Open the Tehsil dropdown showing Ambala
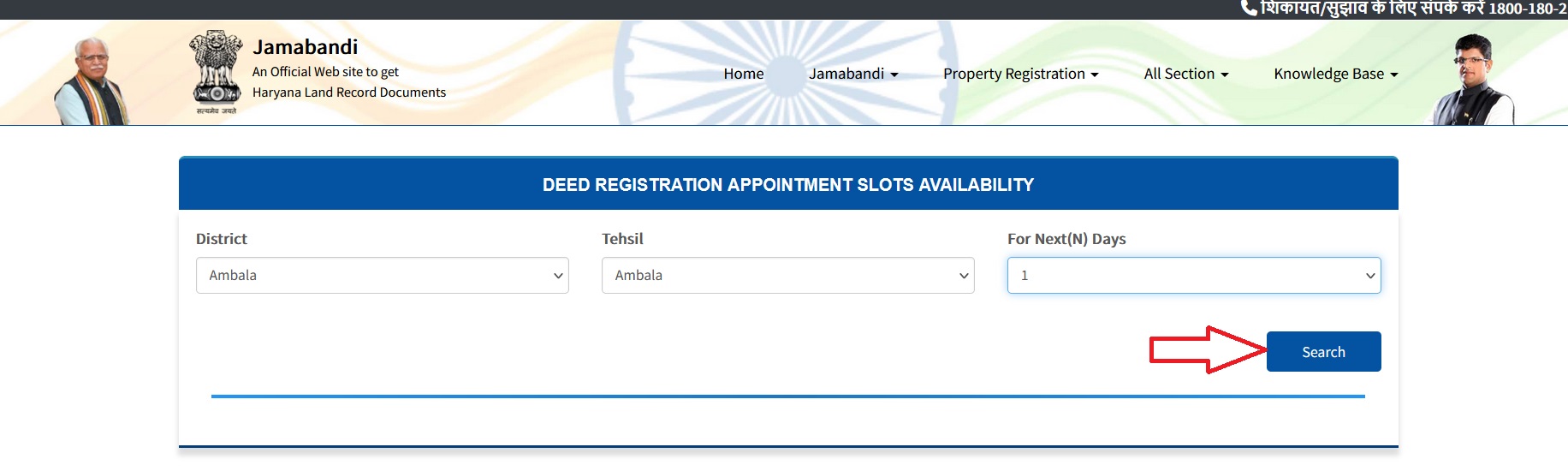The width and height of the screenshot is (1568, 471). tap(787, 276)
